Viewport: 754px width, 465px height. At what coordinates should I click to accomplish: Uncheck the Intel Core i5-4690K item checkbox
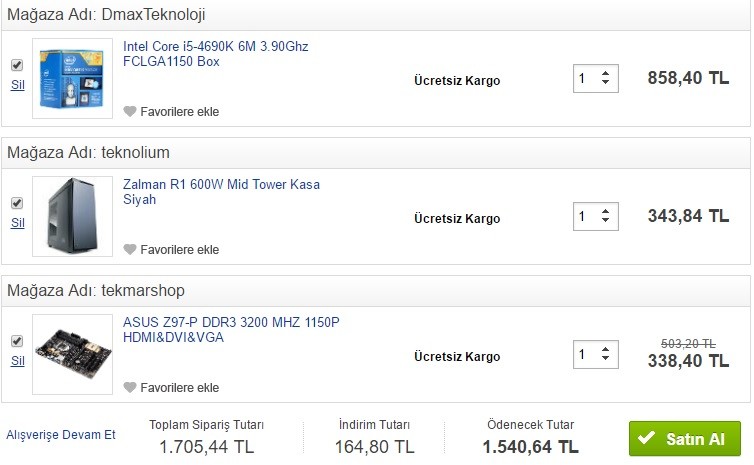[x=16, y=65]
